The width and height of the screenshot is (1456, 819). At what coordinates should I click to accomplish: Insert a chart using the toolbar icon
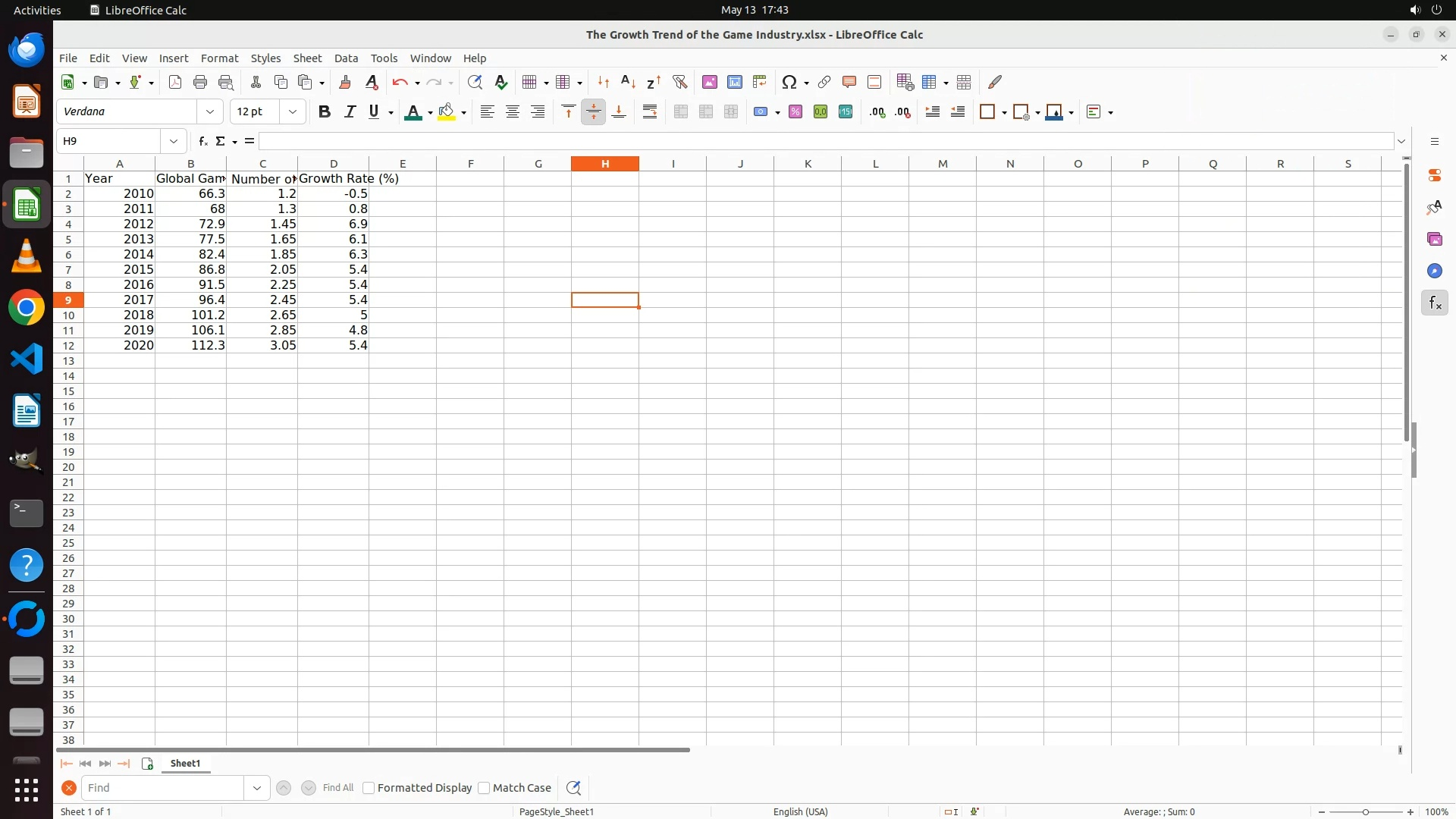[734, 82]
